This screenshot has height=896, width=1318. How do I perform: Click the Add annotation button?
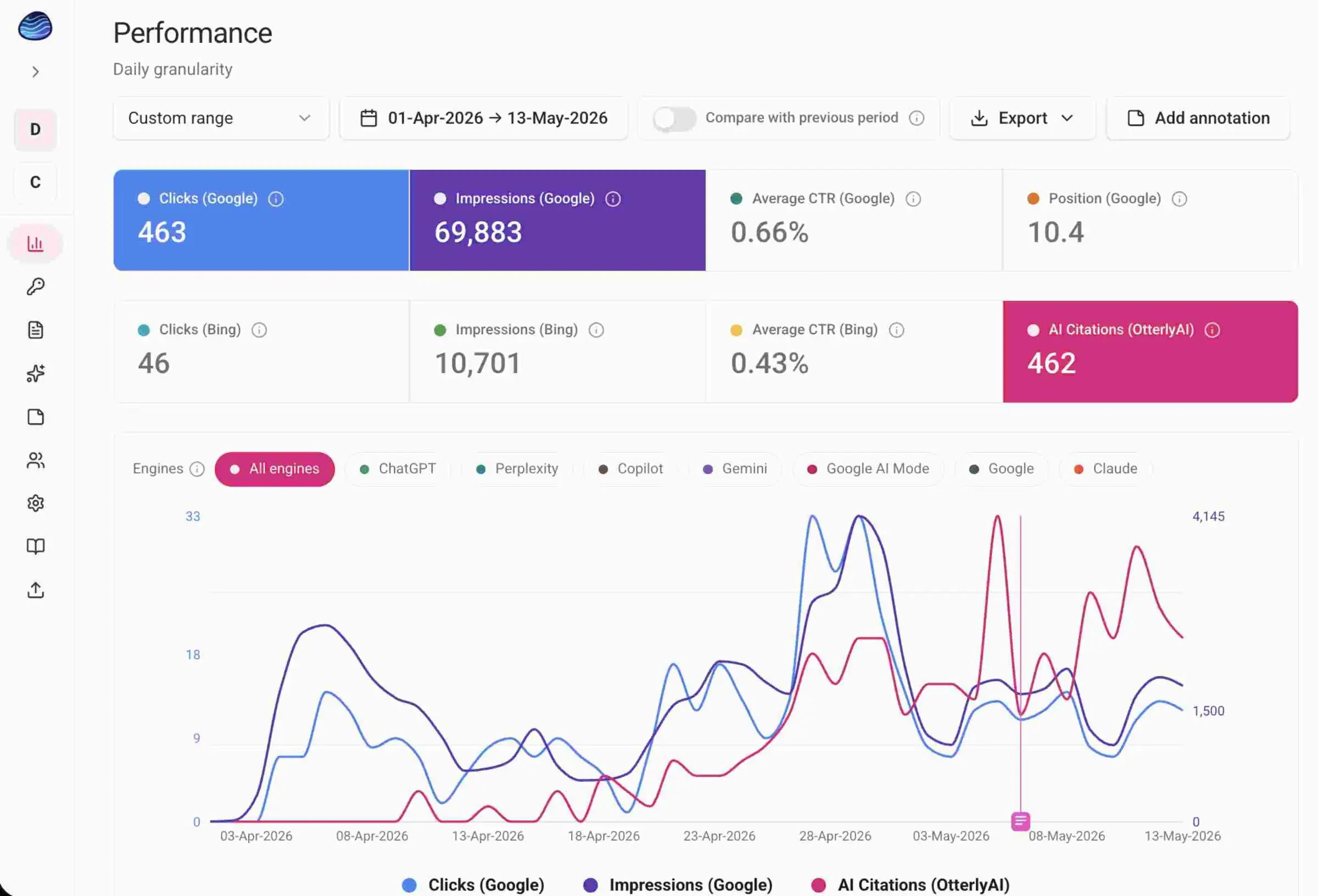[x=1198, y=118]
